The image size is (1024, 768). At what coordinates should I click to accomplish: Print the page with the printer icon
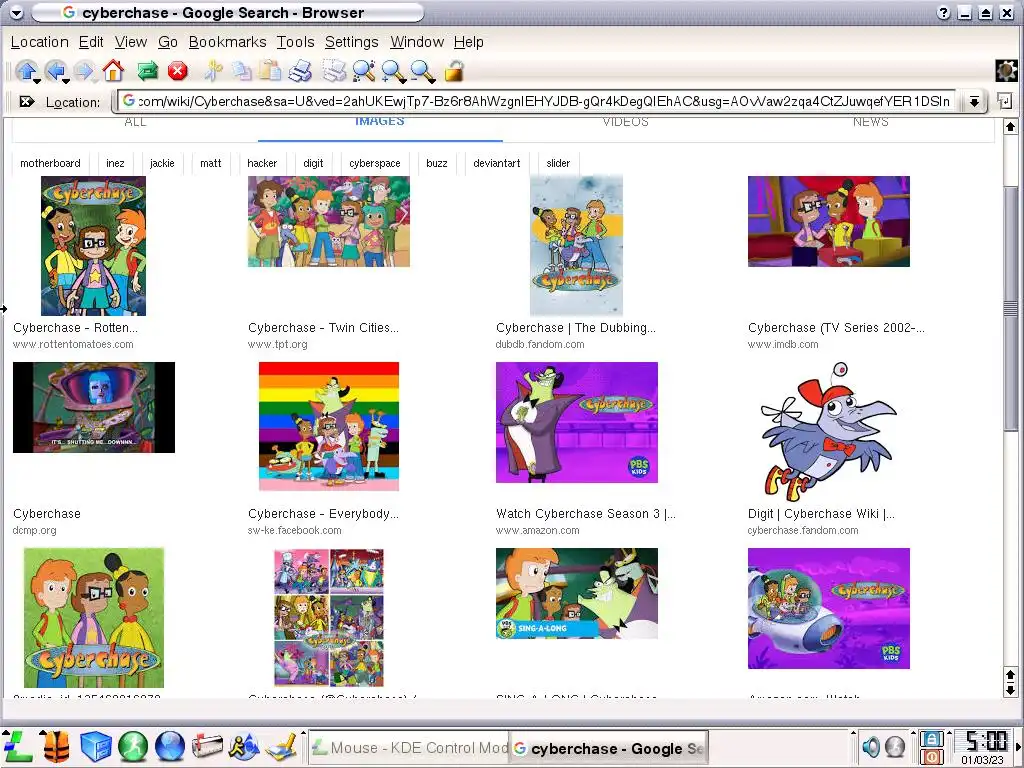point(300,70)
